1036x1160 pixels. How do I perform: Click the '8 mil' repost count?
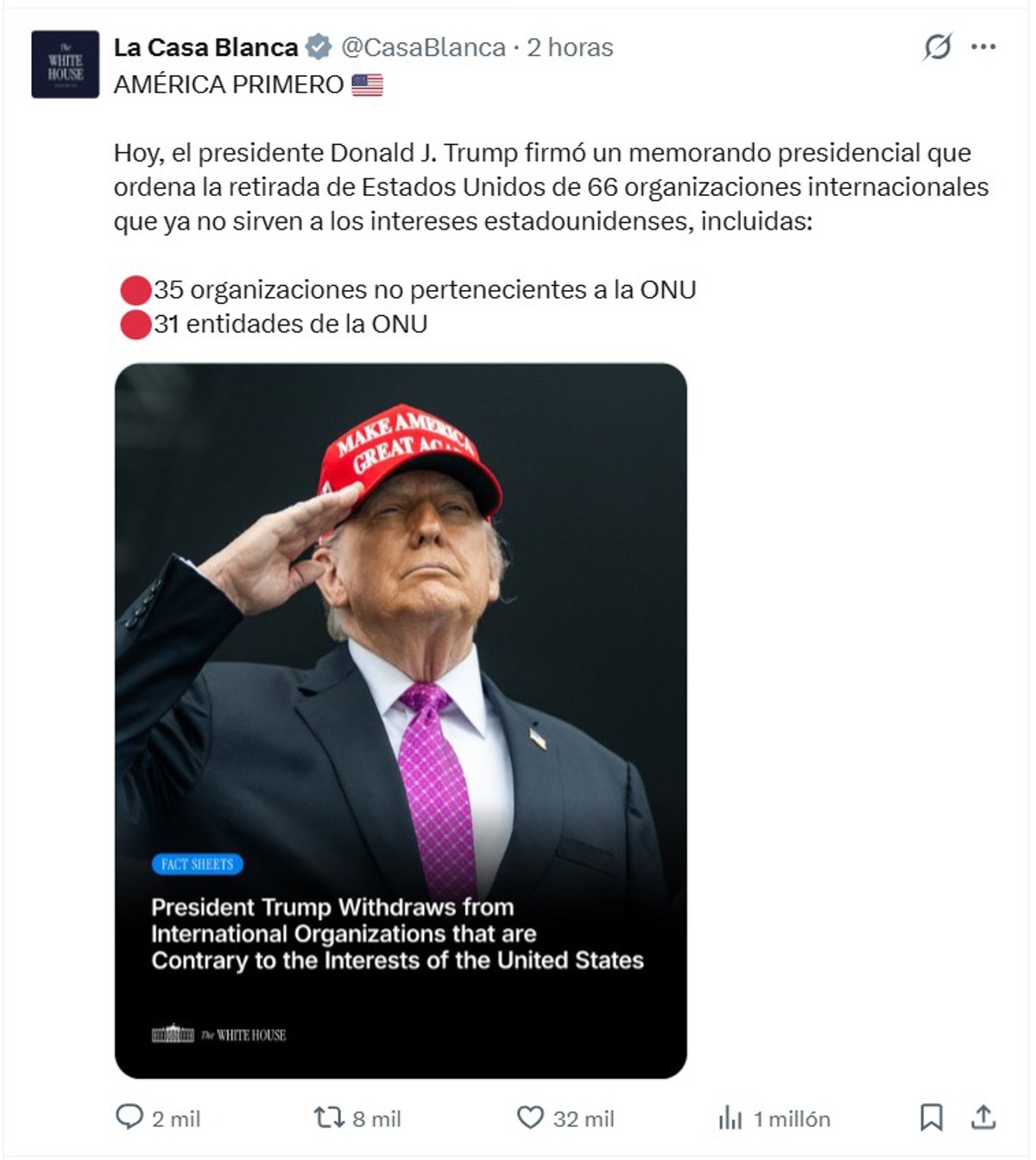click(x=376, y=1119)
